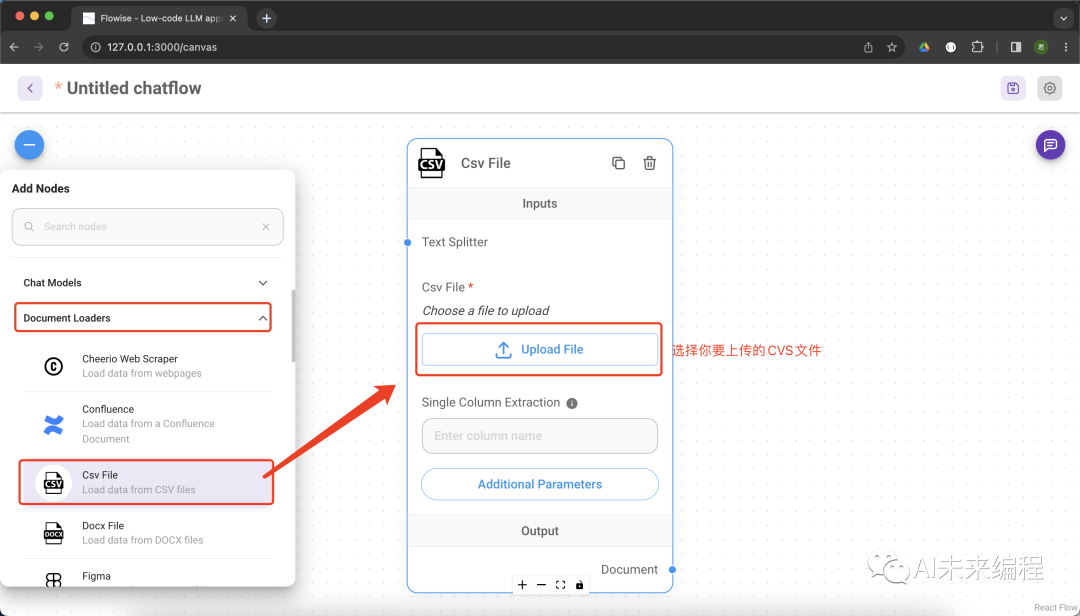Clear the search nodes field with the X icon
This screenshot has width=1080, height=616.
click(266, 227)
